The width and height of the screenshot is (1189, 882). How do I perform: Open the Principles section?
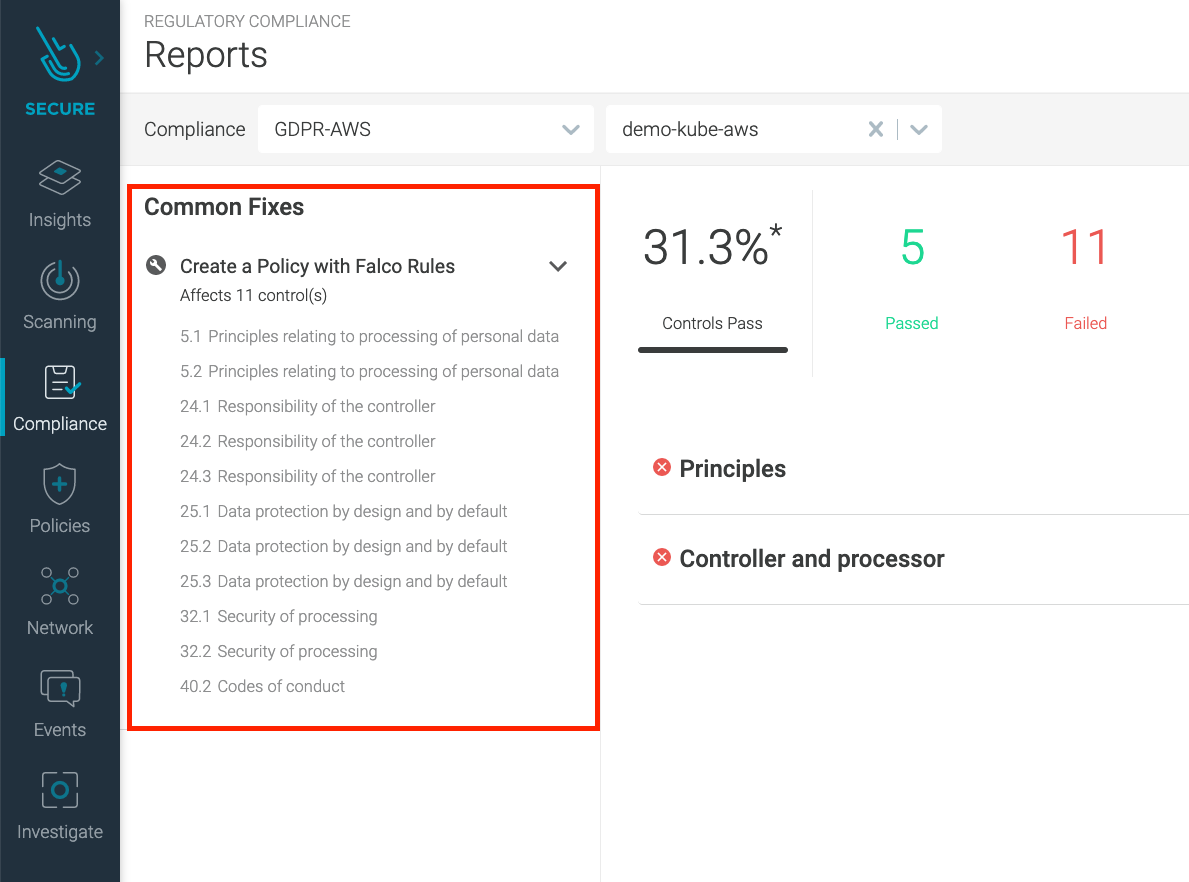(733, 468)
